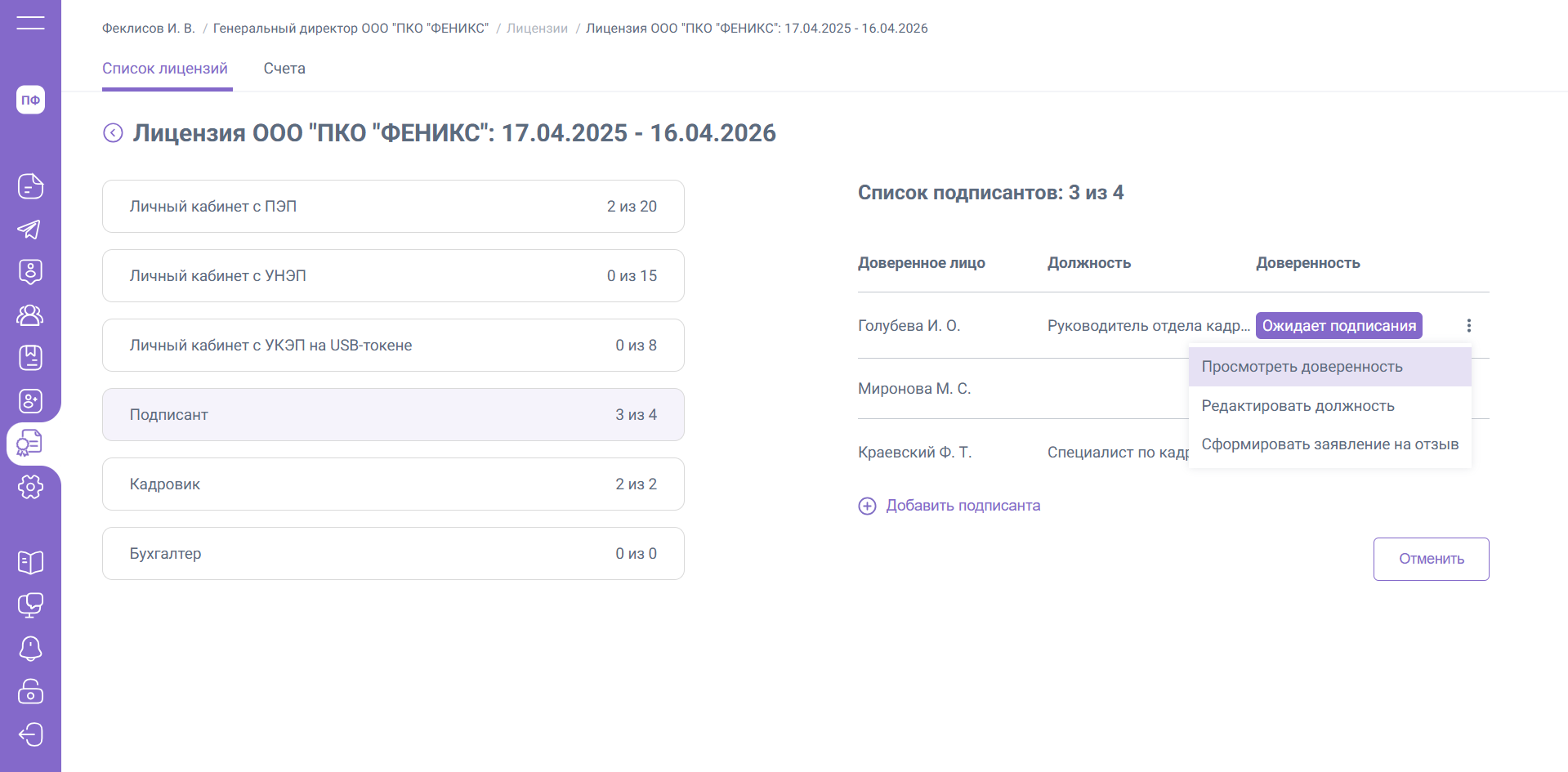Open the three-dot menu for Голубева И. О.
This screenshot has height=772, width=1568.
pyautogui.click(x=1468, y=326)
